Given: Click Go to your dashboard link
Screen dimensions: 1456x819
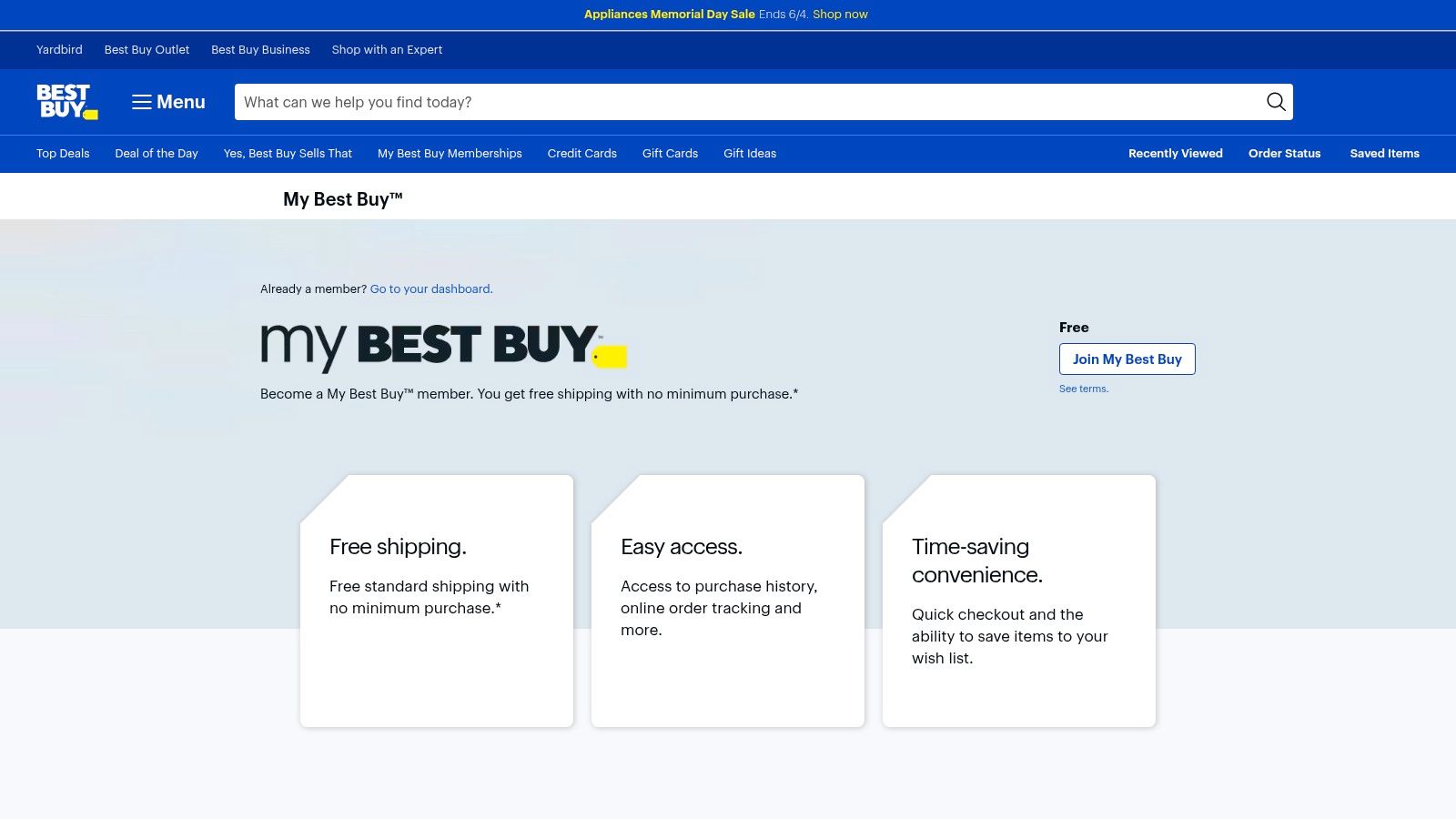Looking at the screenshot, I should (x=431, y=289).
